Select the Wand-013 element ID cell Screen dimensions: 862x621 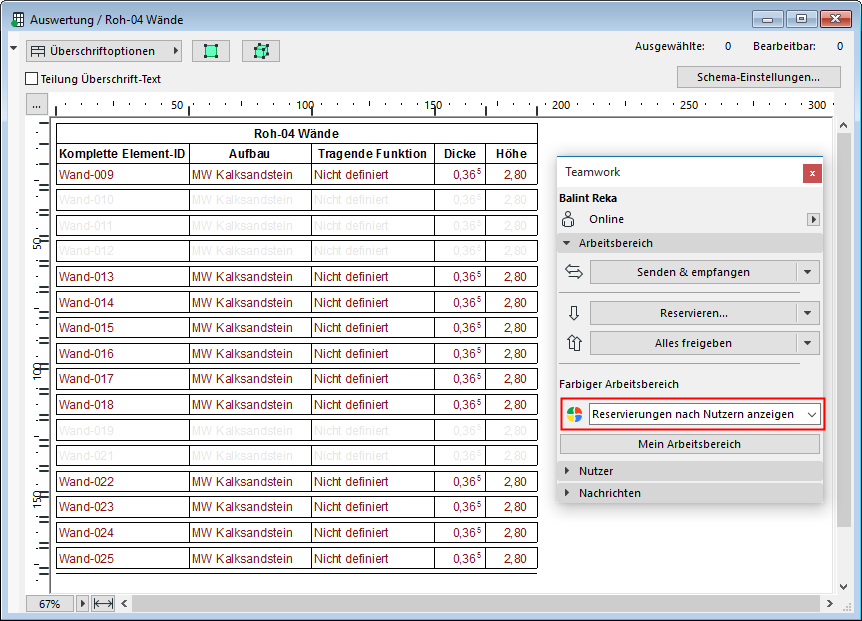tap(122, 277)
